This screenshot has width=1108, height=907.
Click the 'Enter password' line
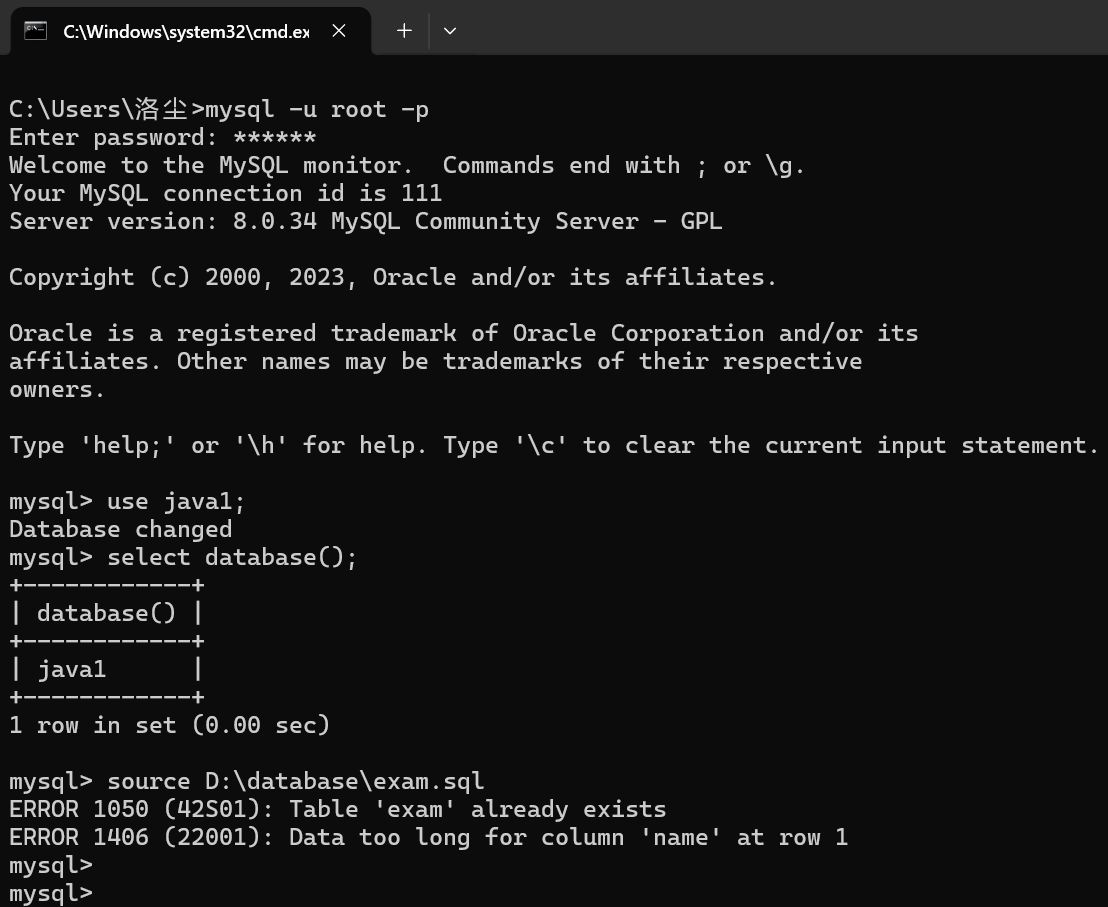tap(163, 137)
